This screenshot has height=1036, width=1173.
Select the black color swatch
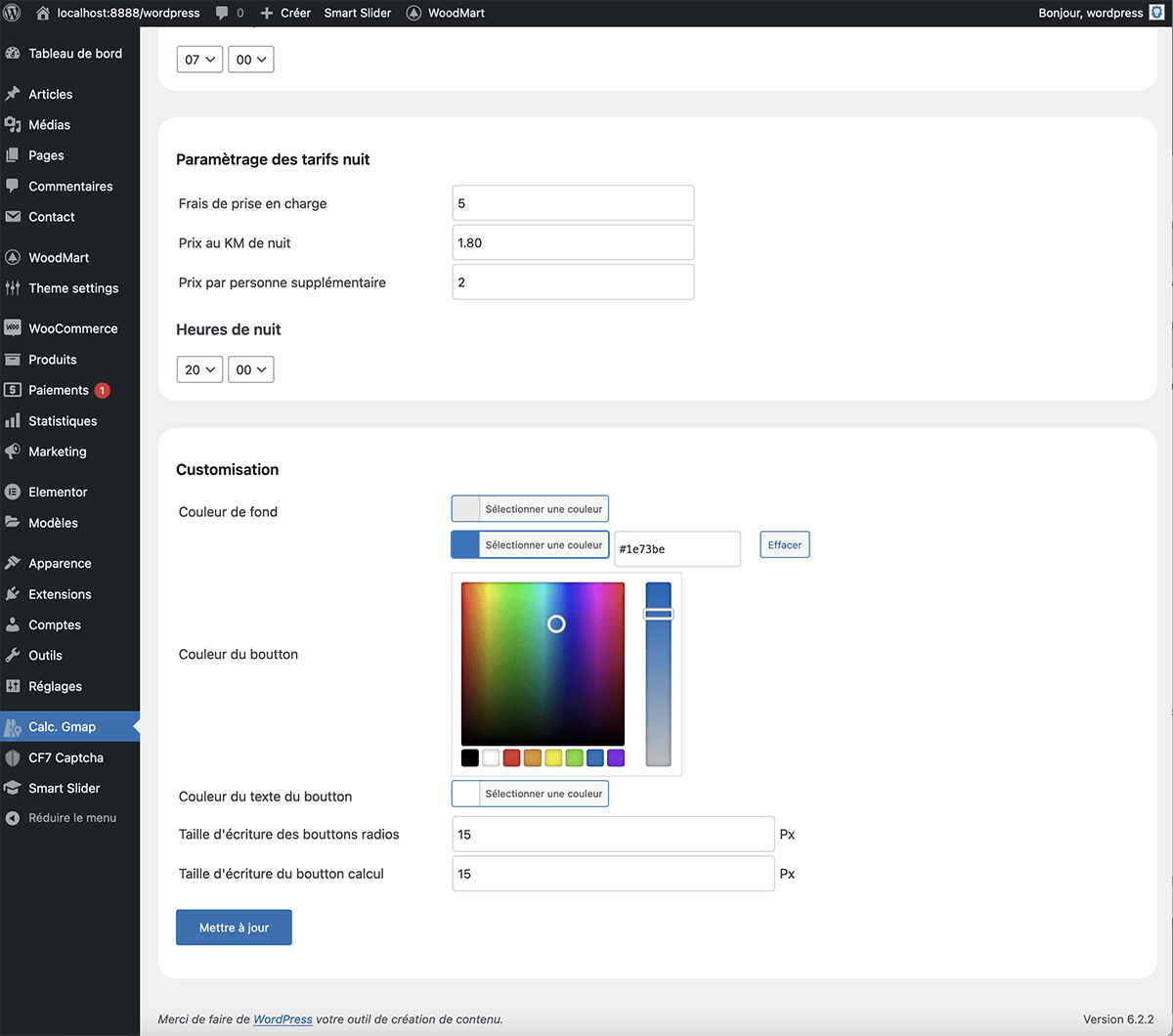470,757
